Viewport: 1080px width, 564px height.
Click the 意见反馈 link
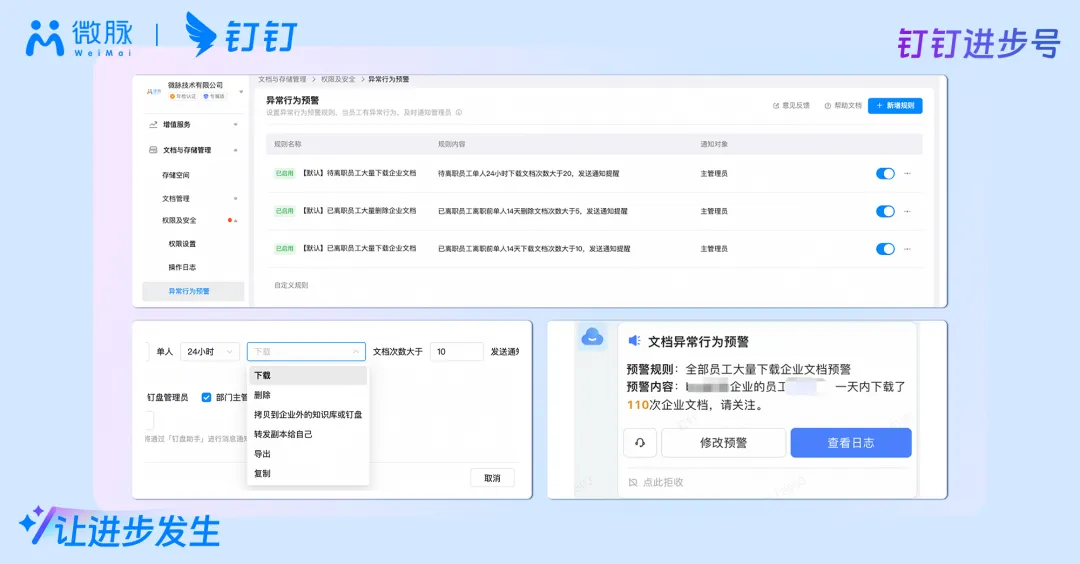coord(791,105)
